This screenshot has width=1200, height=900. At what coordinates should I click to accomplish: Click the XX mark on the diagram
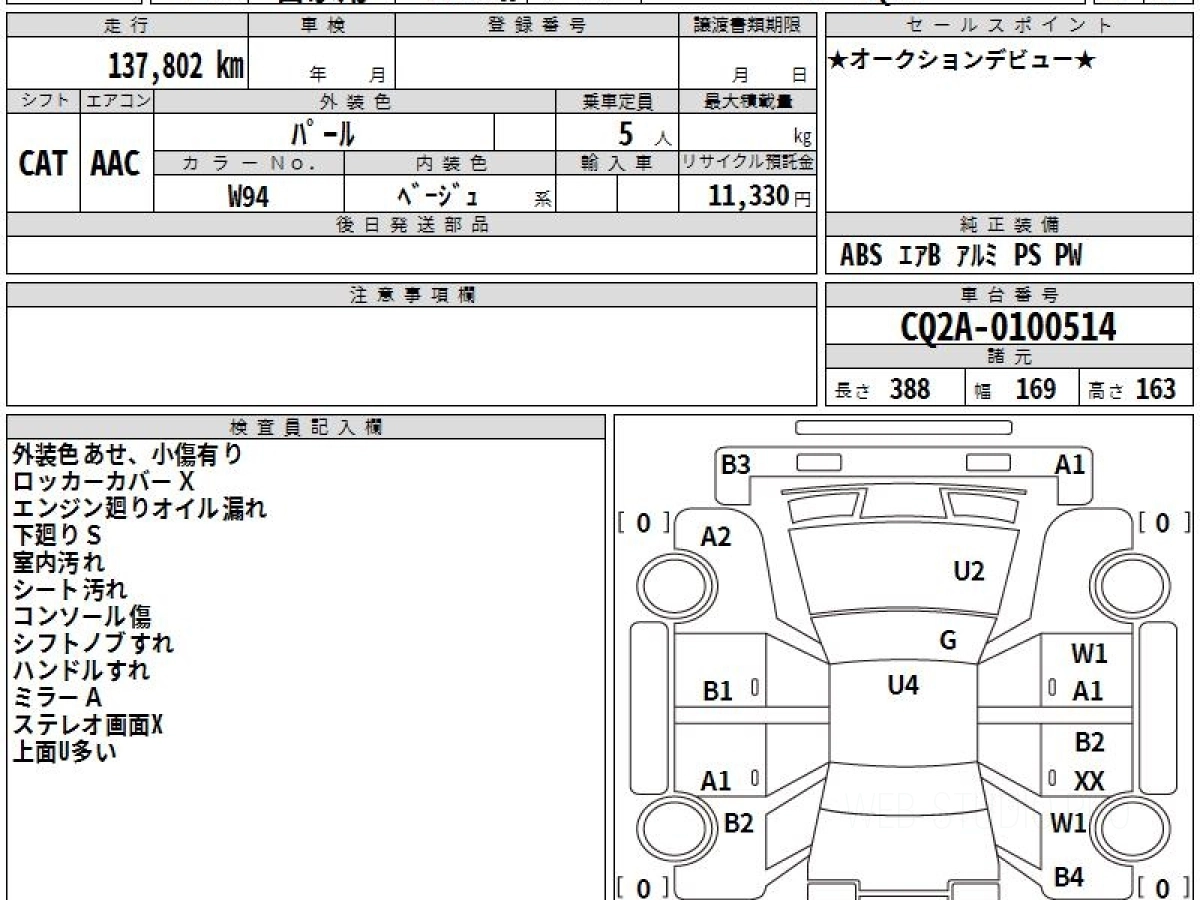(x=1089, y=782)
